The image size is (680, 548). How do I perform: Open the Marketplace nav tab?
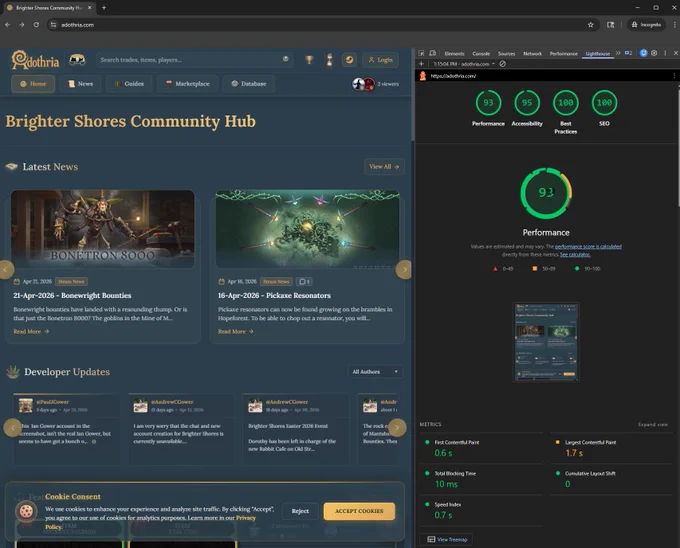coord(187,84)
